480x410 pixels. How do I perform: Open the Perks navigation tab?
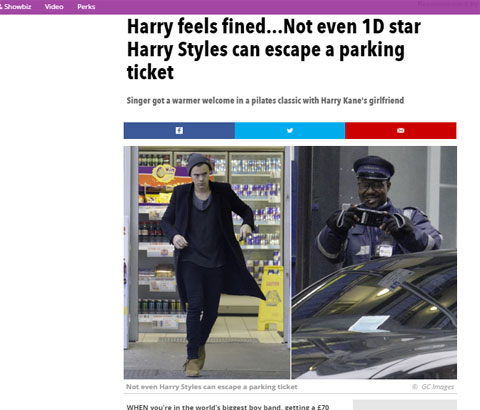tap(86, 7)
